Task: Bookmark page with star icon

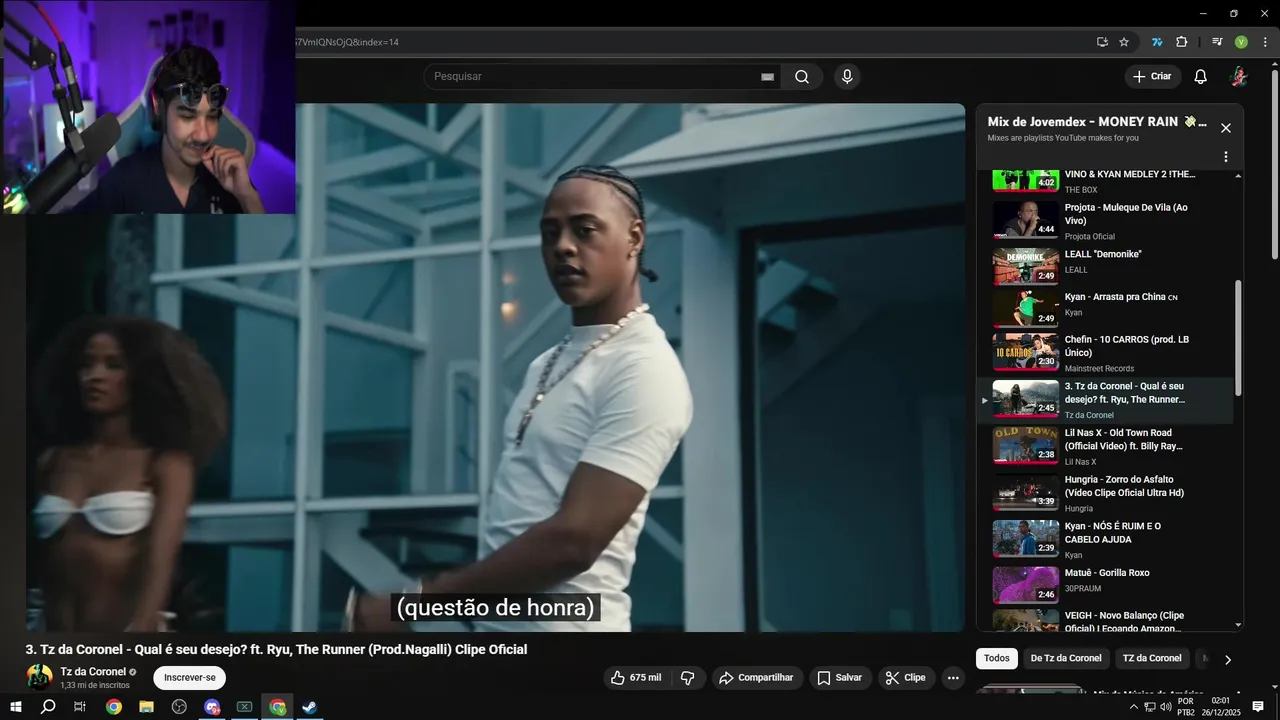Action: 1124,42
